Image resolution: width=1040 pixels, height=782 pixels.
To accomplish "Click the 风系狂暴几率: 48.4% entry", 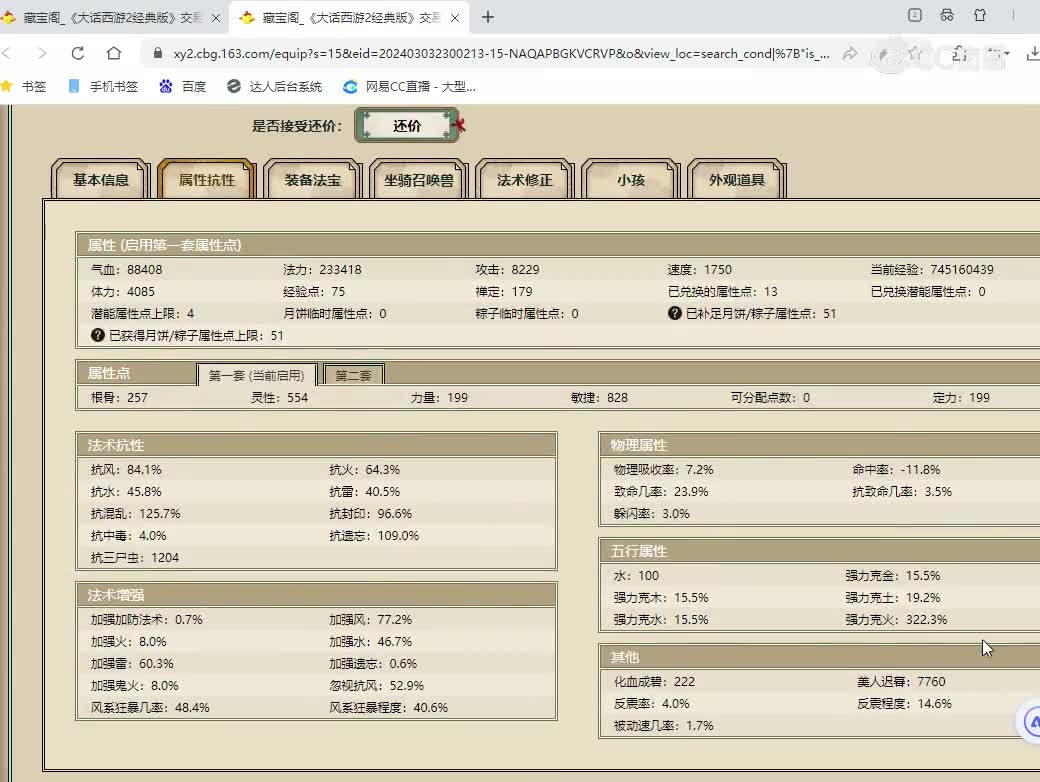I will (x=150, y=707).
